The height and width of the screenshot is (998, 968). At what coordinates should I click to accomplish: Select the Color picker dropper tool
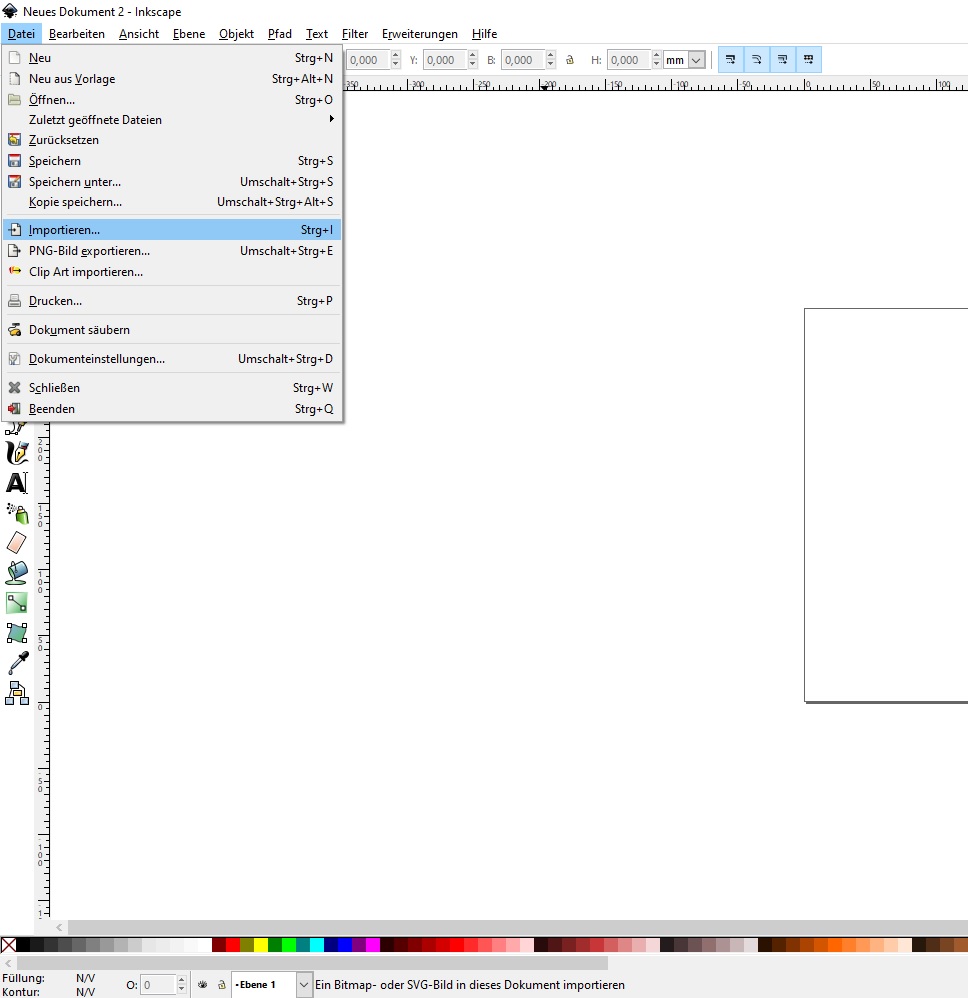tap(17, 663)
